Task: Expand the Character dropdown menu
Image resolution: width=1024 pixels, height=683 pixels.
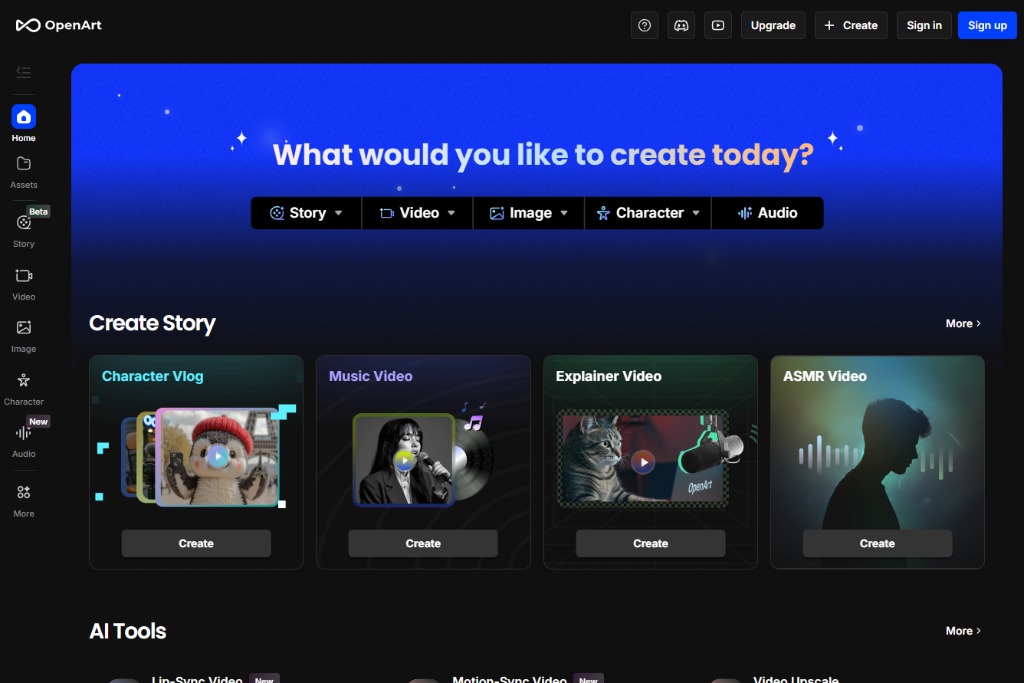Action: coord(648,213)
